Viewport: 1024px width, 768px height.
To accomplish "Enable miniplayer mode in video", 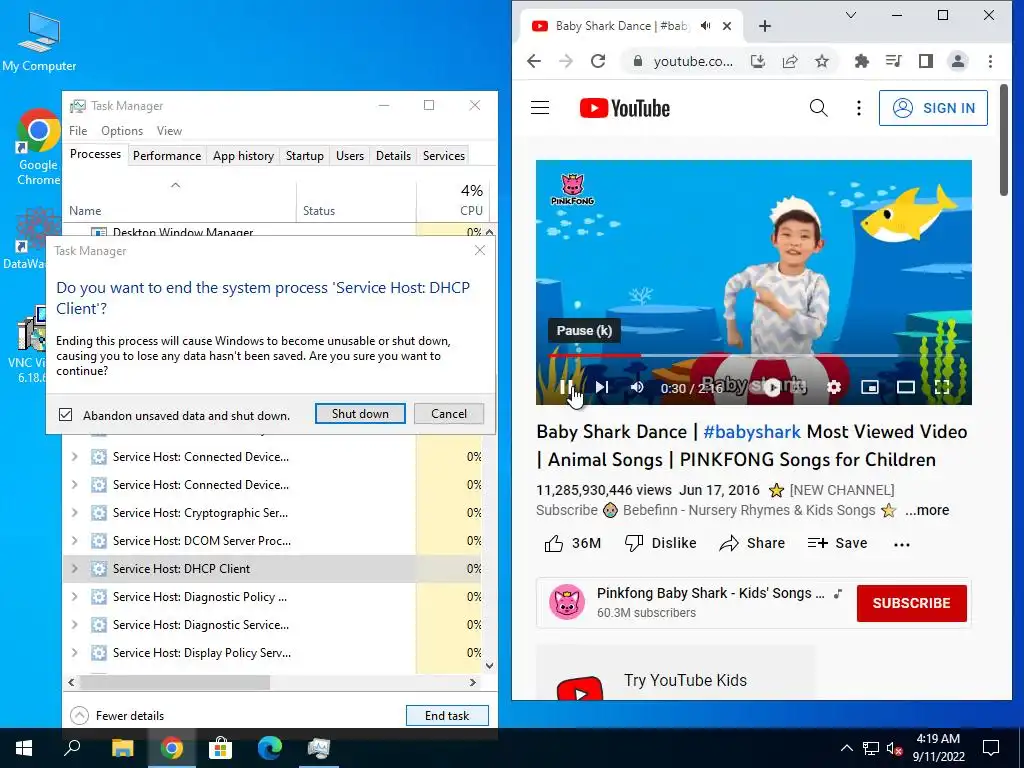I will click(869, 387).
